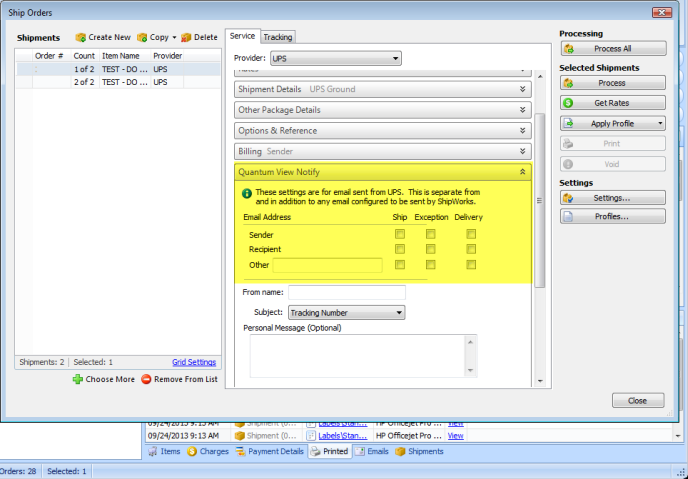The height and width of the screenshot is (479, 688).
Task: Click the From name input field
Action: point(346,292)
